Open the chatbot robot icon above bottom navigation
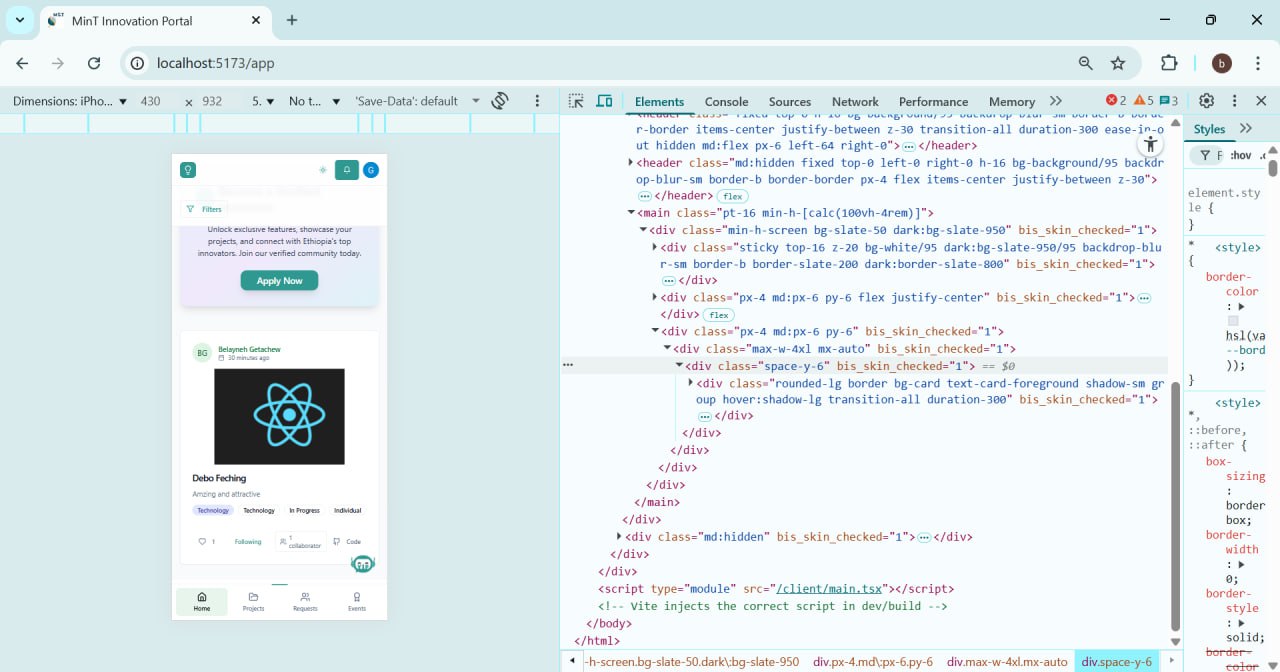Viewport: 1280px width, 672px height. [362, 563]
